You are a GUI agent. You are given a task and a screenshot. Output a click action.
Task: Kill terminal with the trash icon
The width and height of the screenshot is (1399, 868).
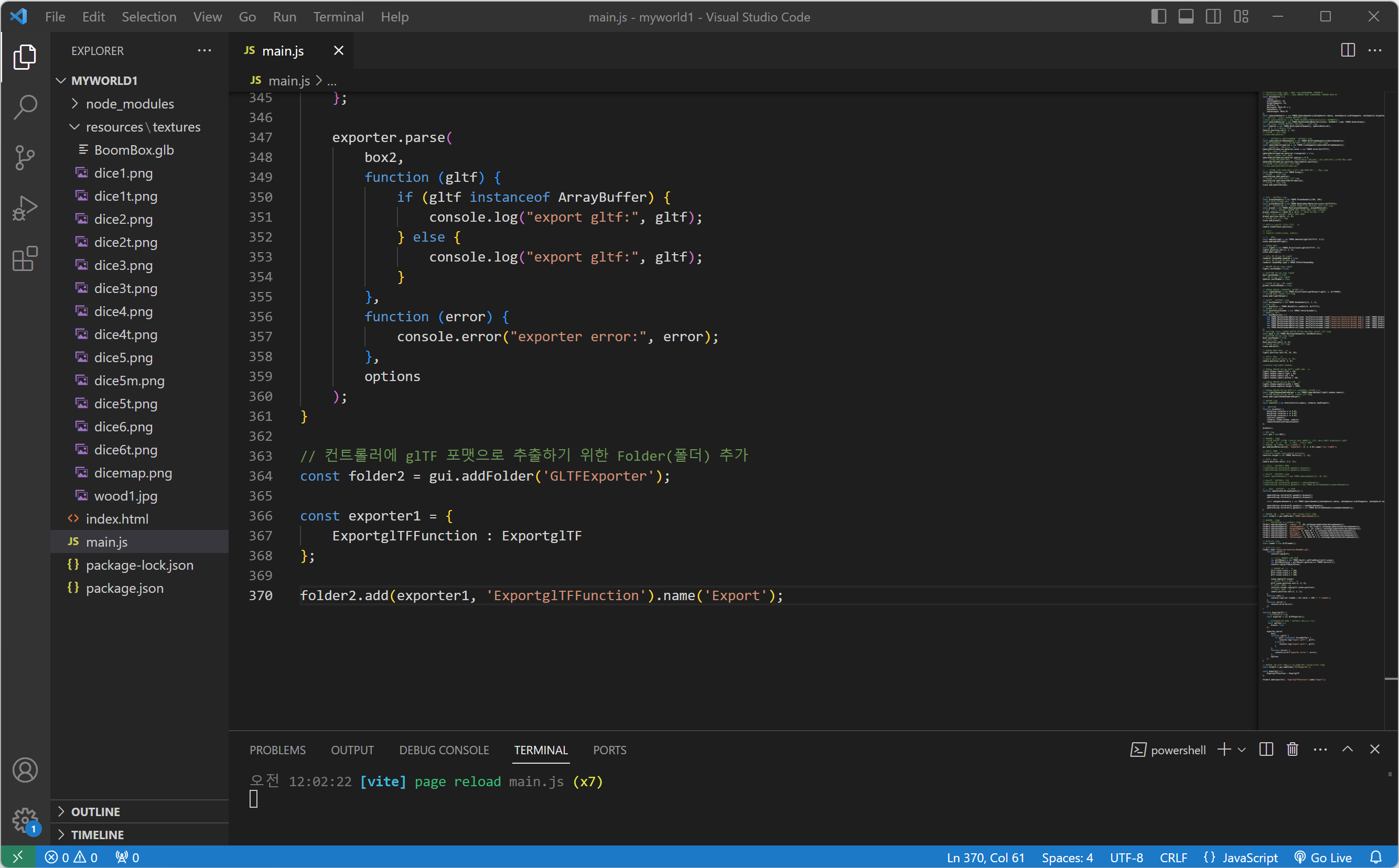1292,749
